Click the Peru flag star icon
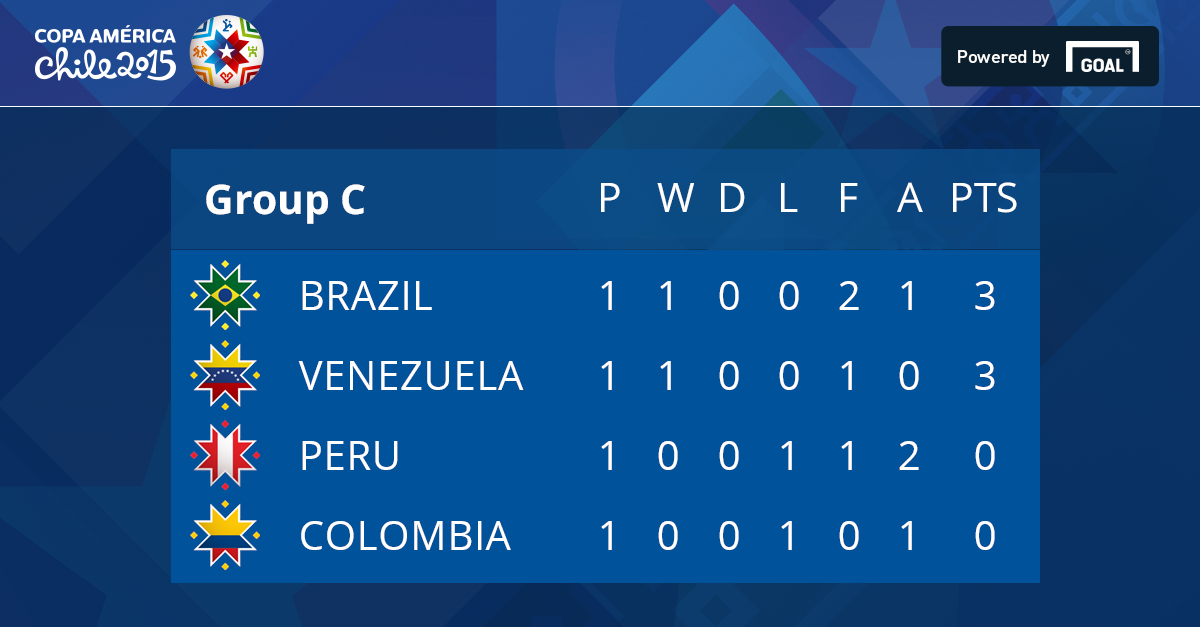The width and height of the screenshot is (1200, 627). tap(226, 456)
